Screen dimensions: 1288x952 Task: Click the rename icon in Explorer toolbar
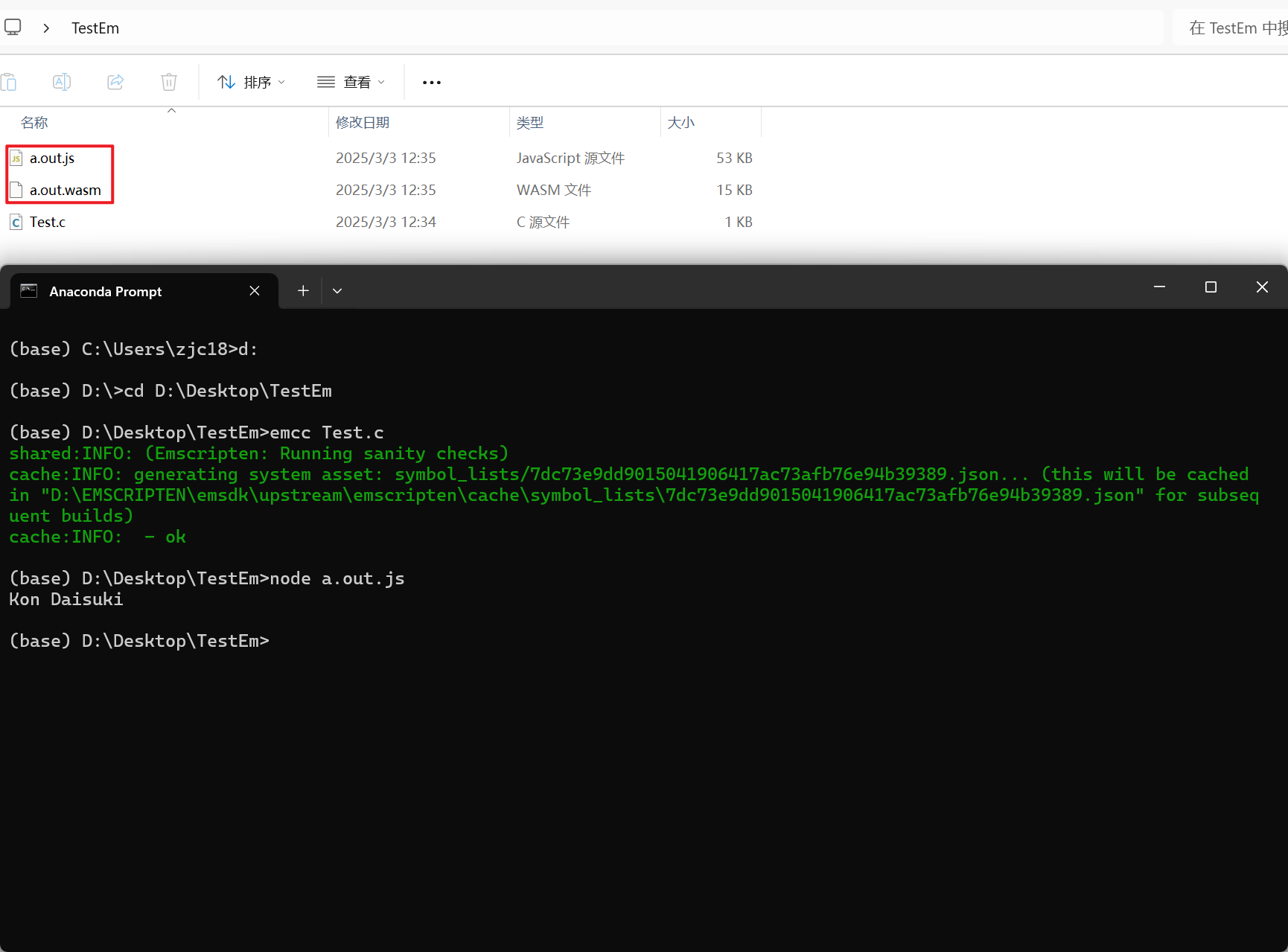62,82
